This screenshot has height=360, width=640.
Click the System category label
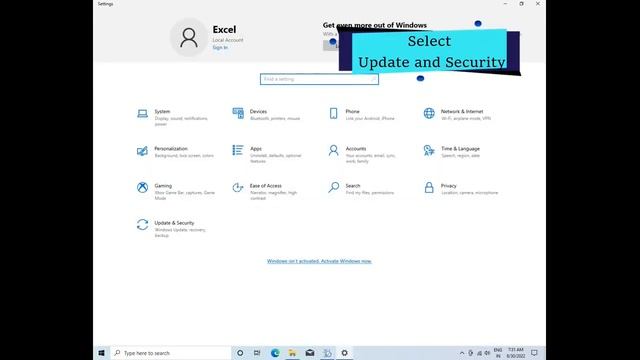tap(162, 111)
